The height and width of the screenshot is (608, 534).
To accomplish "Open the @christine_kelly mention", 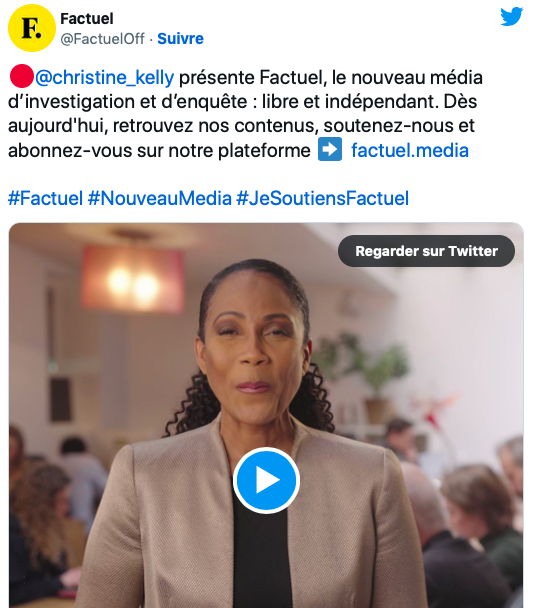I will 105,77.
